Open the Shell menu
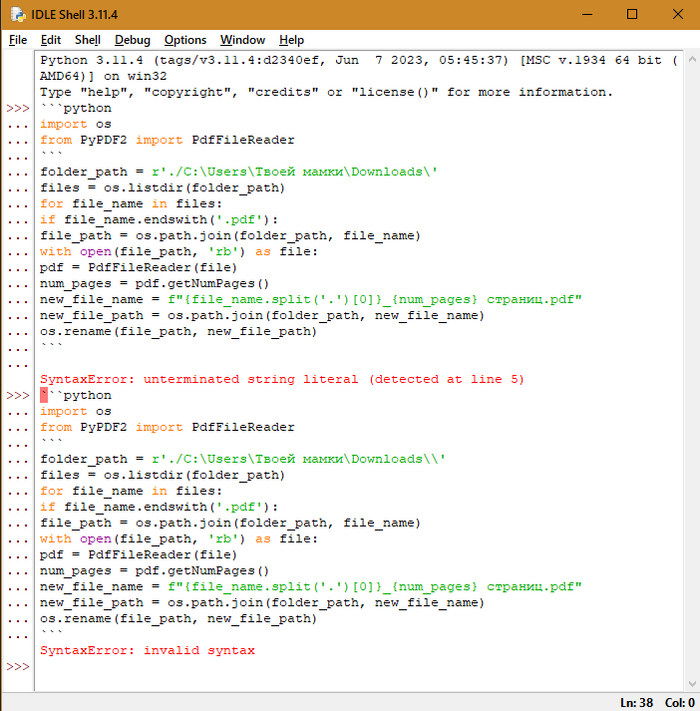This screenshot has width=700, height=711. click(88, 40)
